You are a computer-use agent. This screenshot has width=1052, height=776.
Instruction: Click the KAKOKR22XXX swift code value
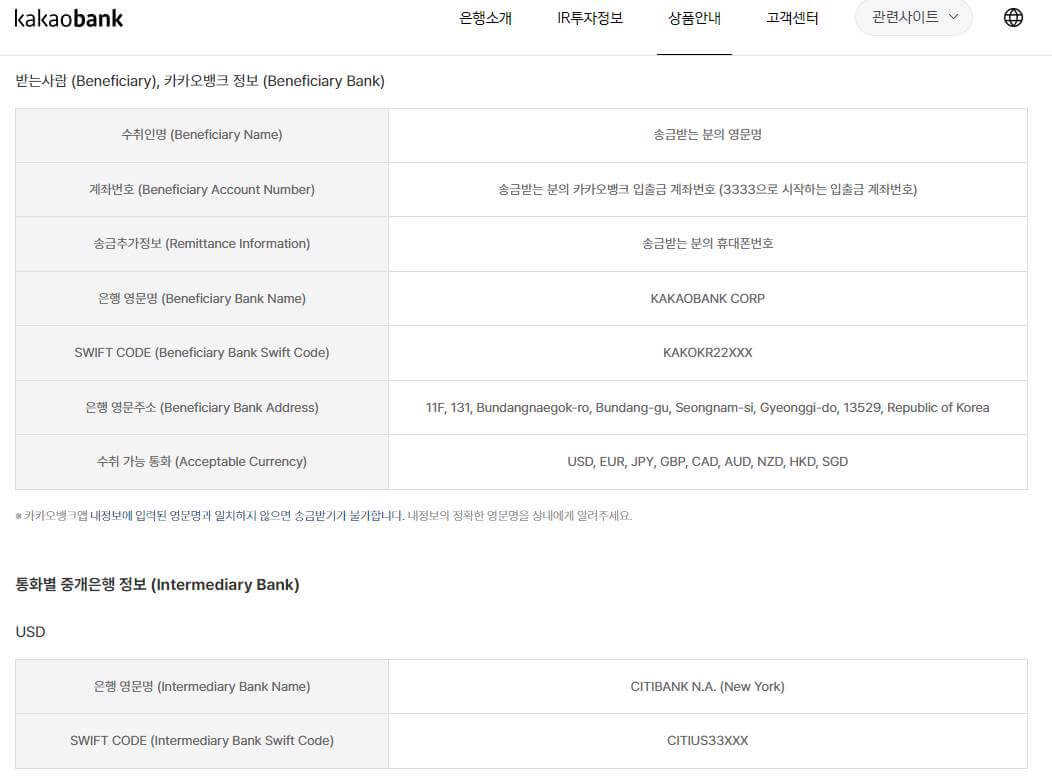(708, 353)
